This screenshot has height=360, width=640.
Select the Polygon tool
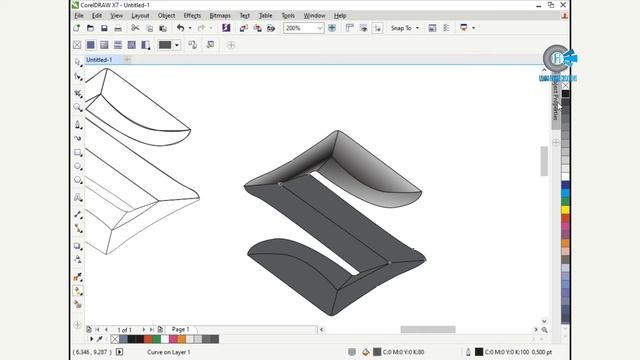(78, 180)
